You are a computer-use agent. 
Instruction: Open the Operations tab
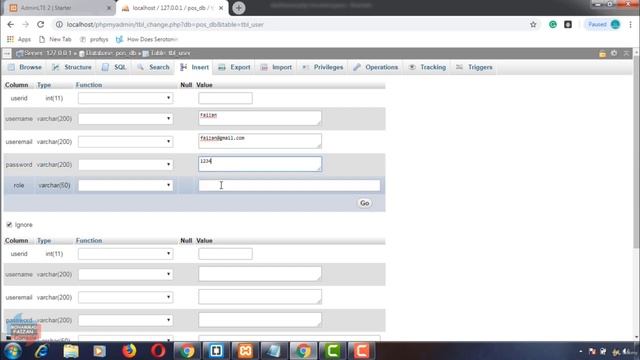coord(376,67)
